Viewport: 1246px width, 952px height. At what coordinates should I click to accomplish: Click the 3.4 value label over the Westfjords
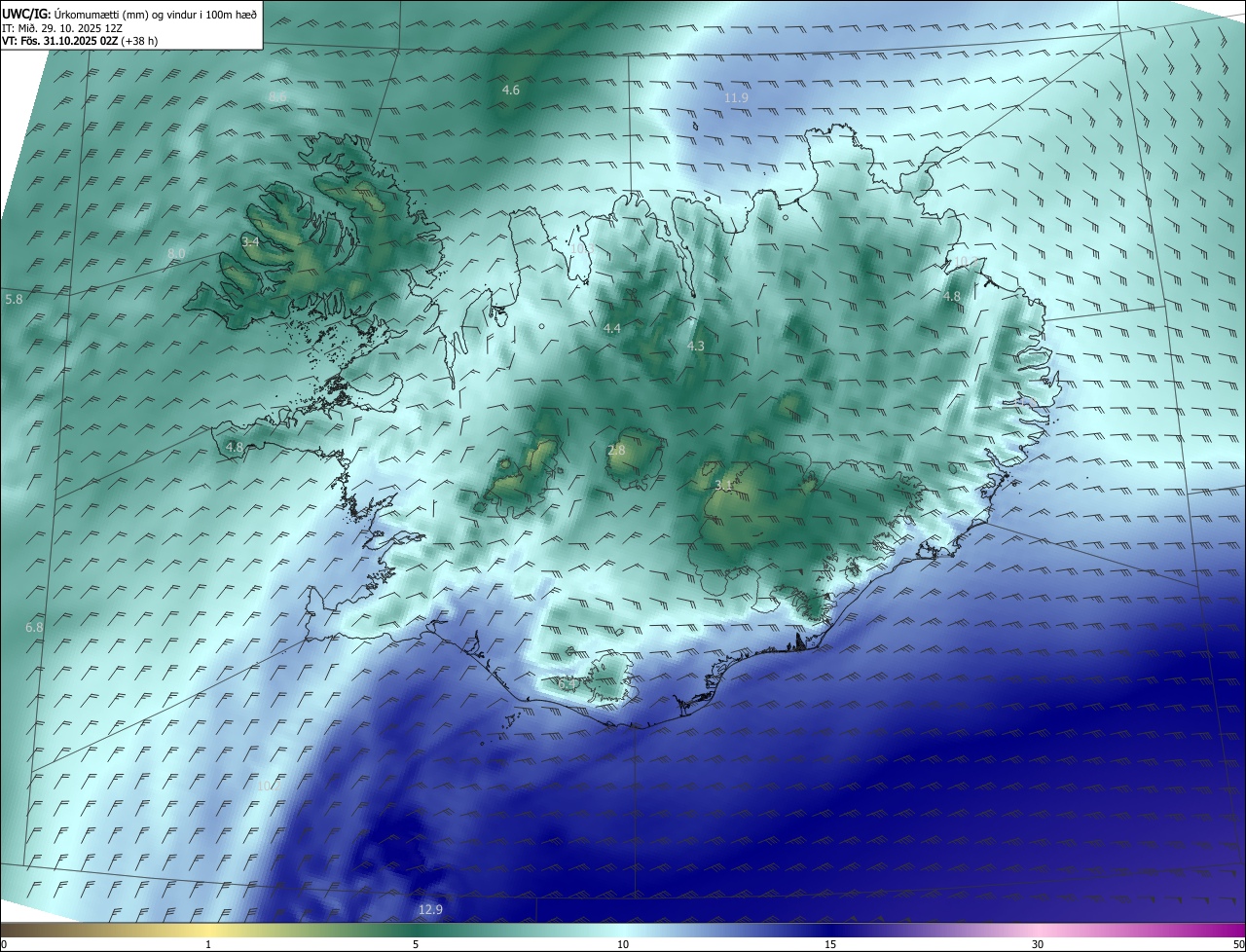(x=250, y=241)
